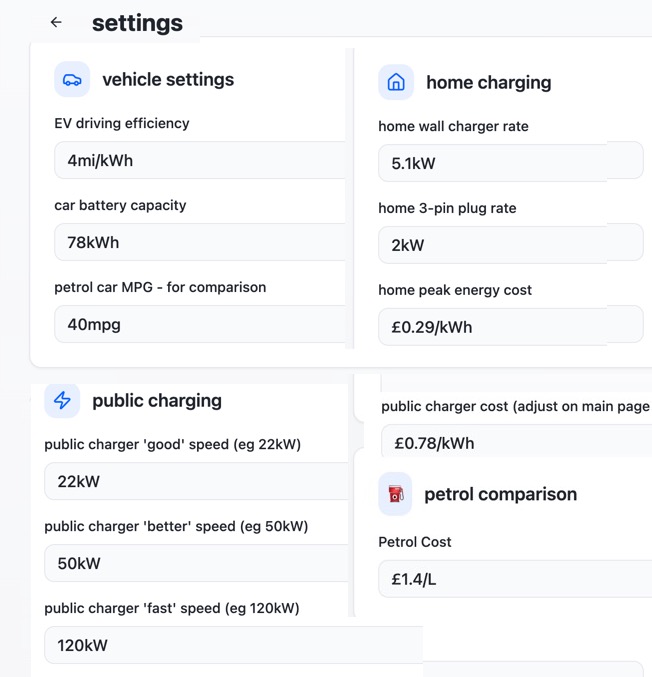Edit the EV driving efficiency 4mi/kWh field
Viewport: 652px width, 677px height.
pos(200,160)
